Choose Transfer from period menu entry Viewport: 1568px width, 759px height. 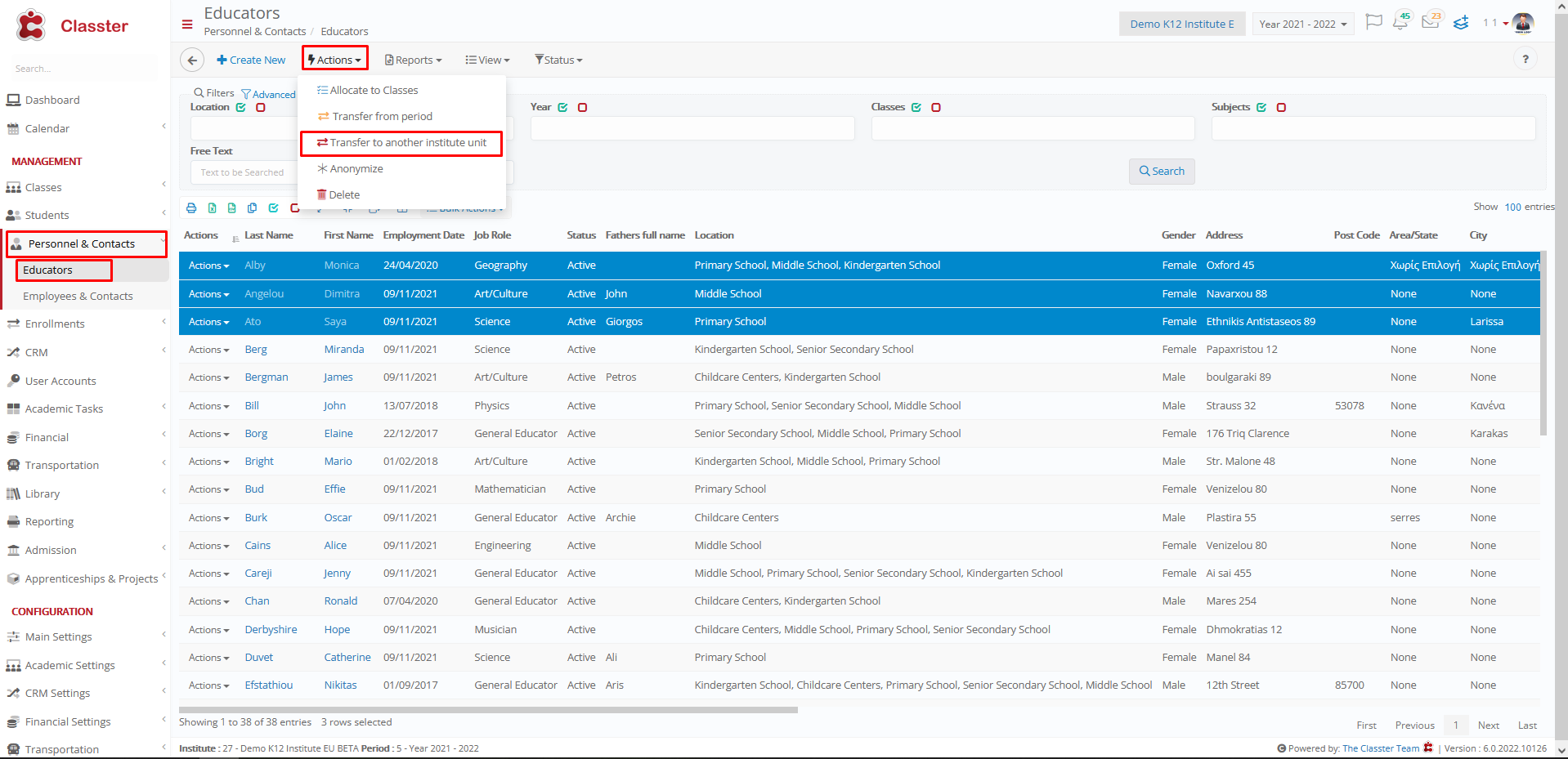click(375, 116)
